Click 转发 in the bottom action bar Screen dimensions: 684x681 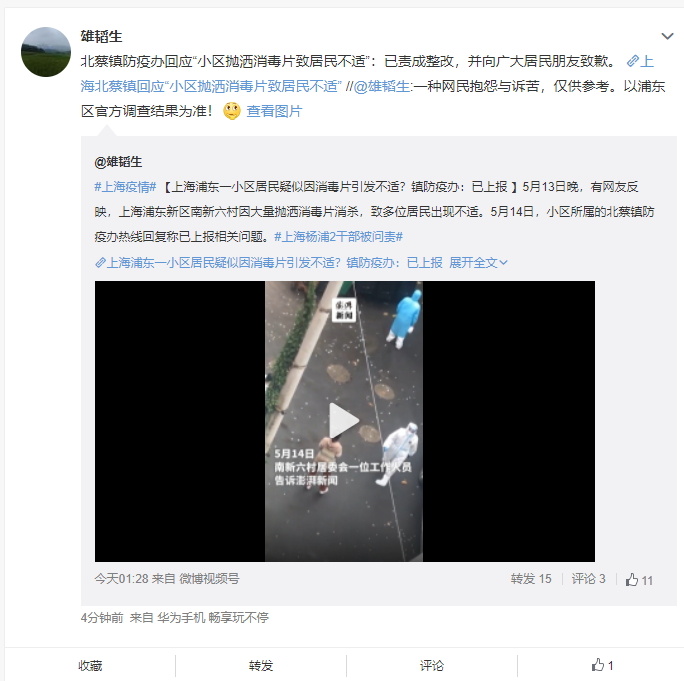[x=261, y=665]
